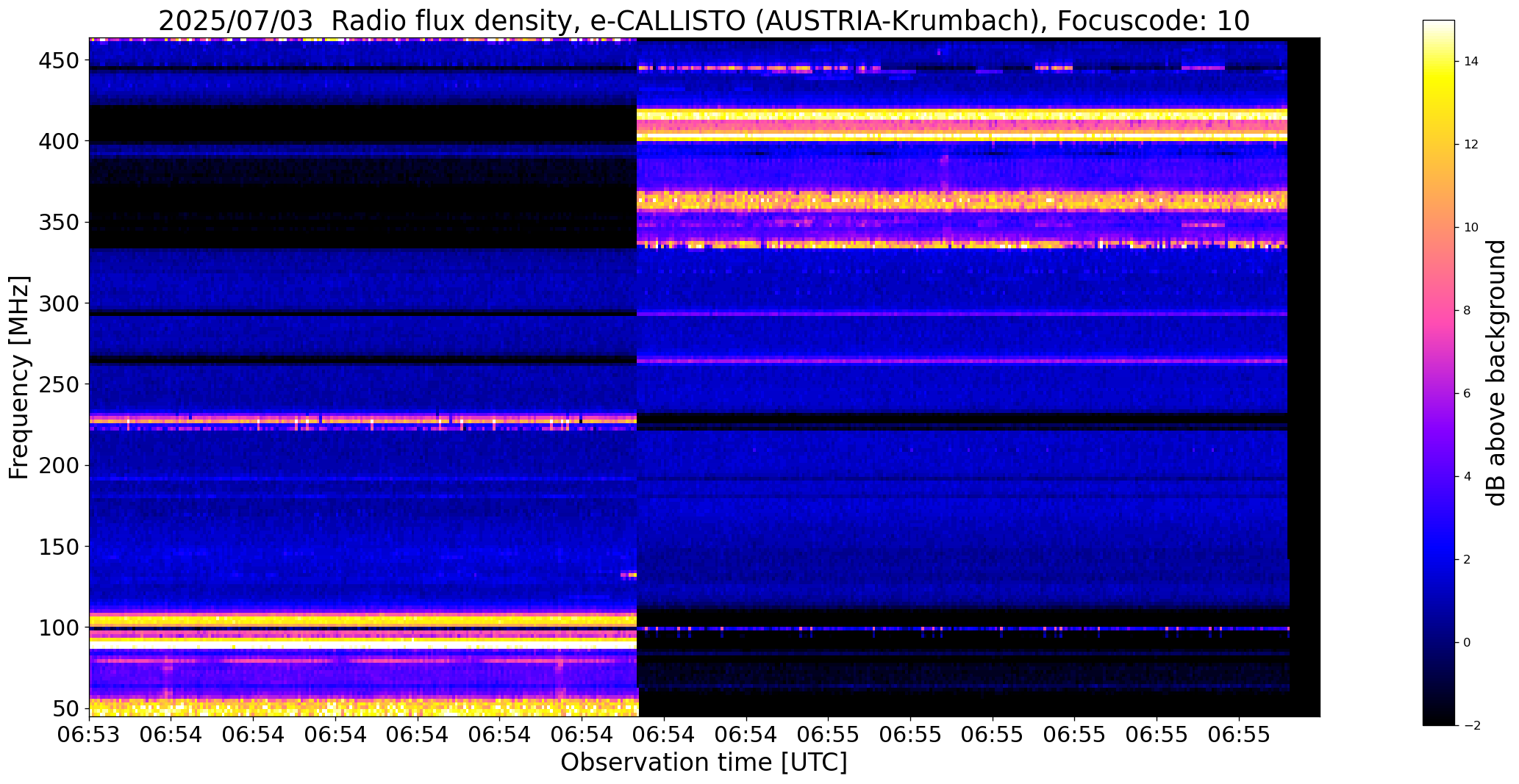The image size is (1519, 784).
Task: Click the colorbar tick labeled 0
Action: tap(1468, 643)
